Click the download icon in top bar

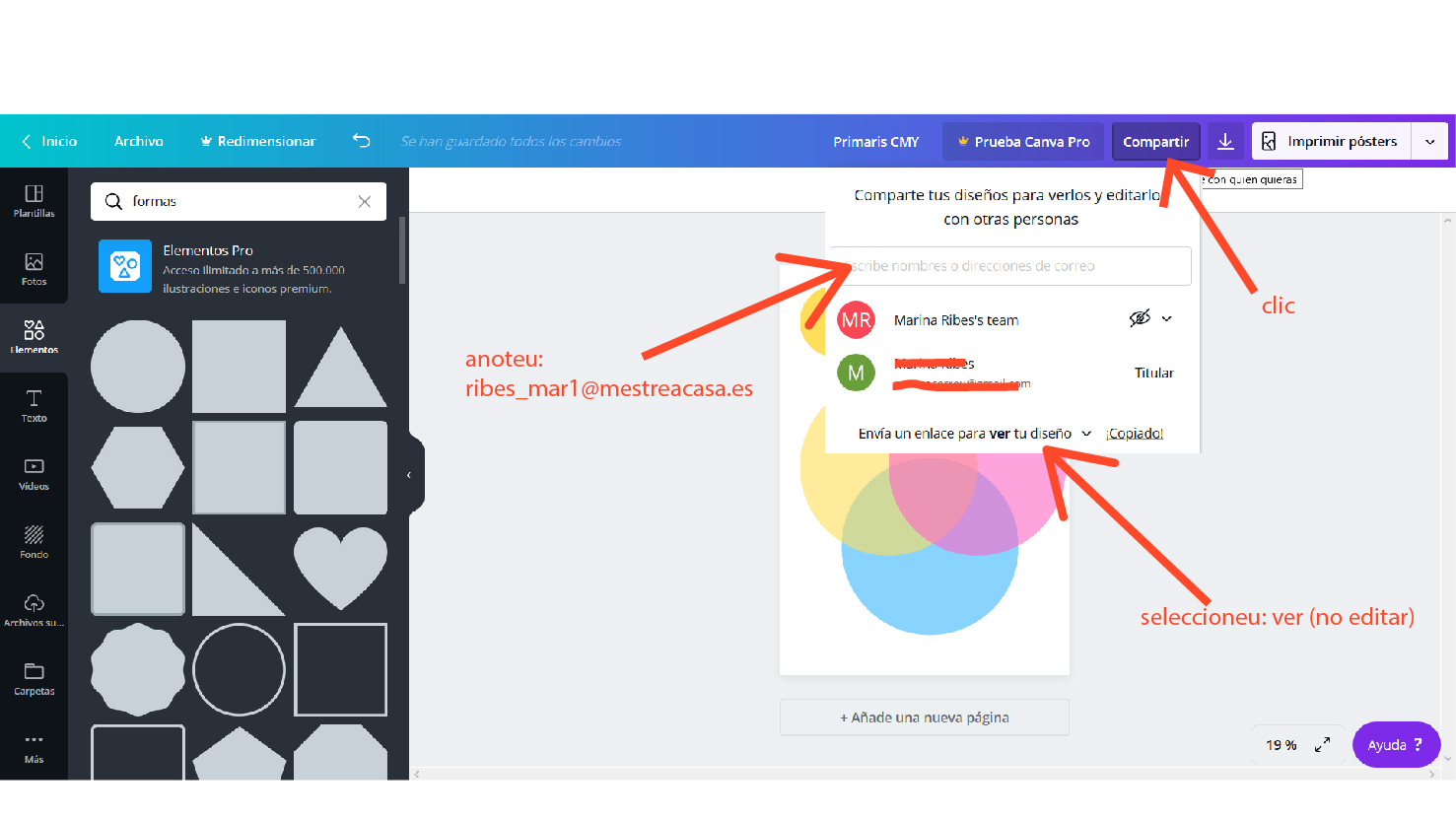(x=1225, y=141)
